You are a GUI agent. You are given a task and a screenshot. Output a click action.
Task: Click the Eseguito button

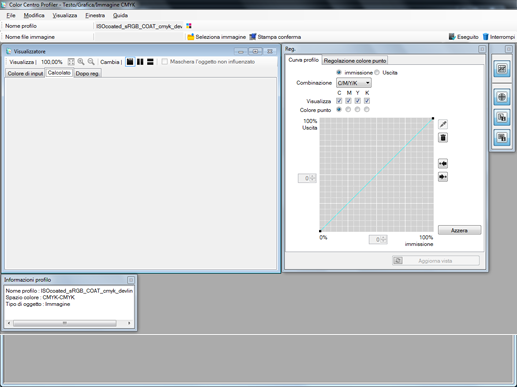pyautogui.click(x=463, y=37)
